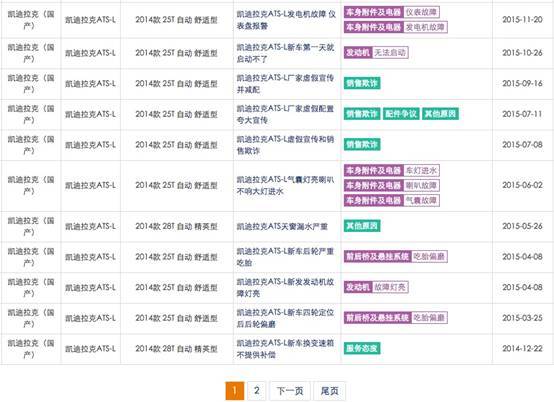Click the 无法启动 engine tag
The width and height of the screenshot is (554, 402).
390,53
